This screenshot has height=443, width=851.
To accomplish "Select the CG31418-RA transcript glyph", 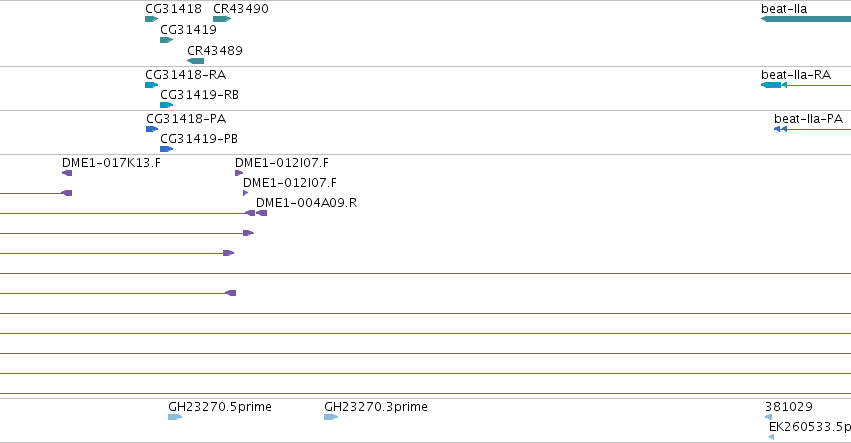I will 151,85.
